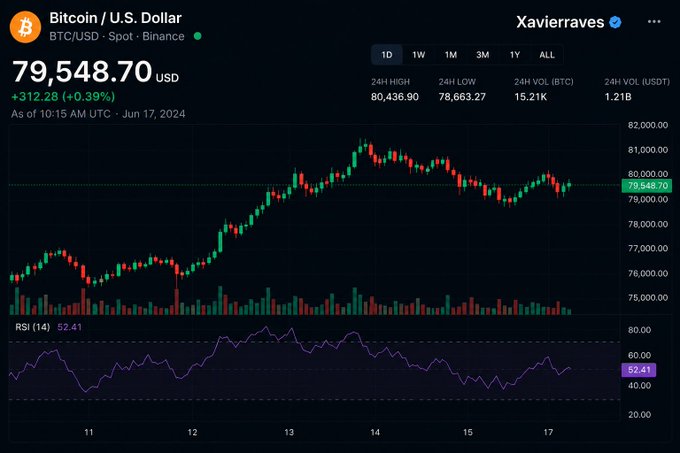680x453 pixels.
Task: Click the green live status dot
Action: point(197,36)
